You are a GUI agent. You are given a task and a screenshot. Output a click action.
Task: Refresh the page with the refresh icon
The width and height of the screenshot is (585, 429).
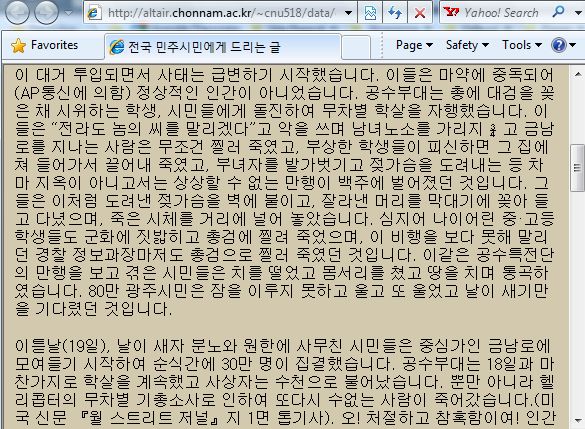[x=395, y=13]
